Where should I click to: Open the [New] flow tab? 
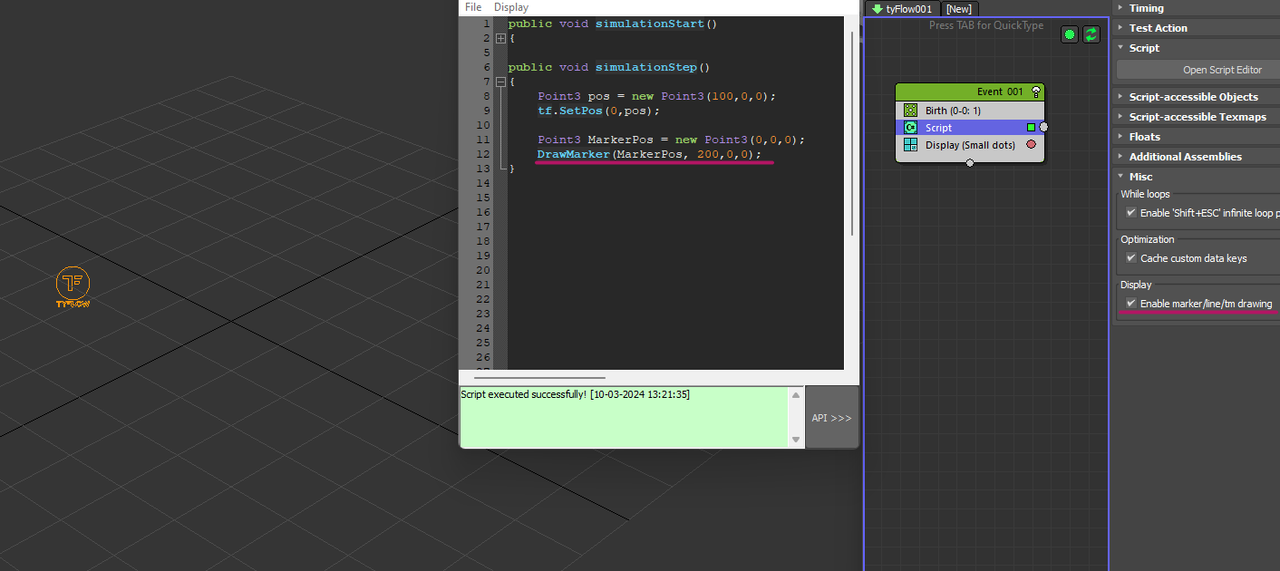pyautogui.click(x=959, y=9)
